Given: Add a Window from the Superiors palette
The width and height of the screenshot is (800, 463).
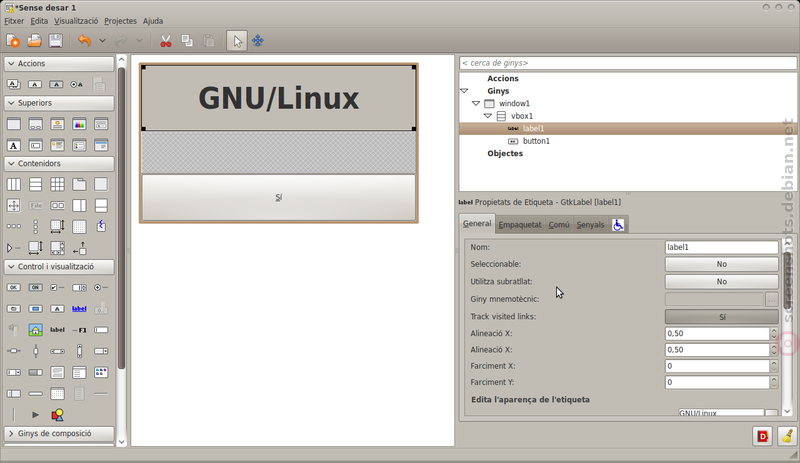Looking at the screenshot, I should 14,124.
